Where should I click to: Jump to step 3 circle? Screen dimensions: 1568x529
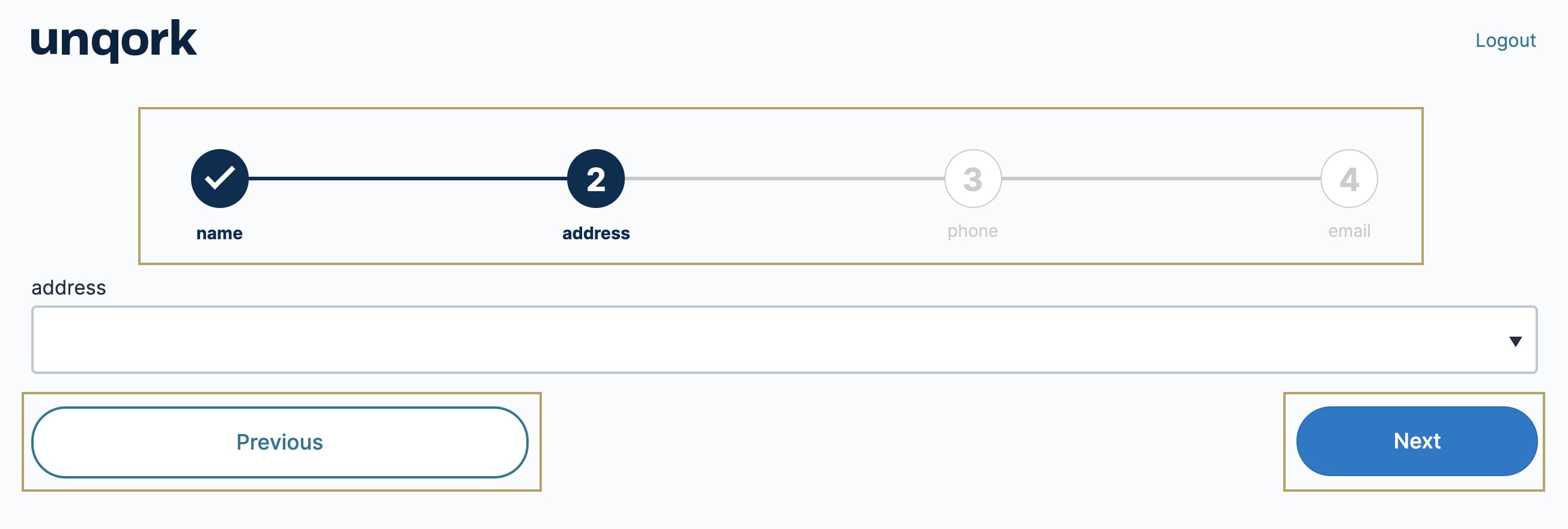click(x=973, y=179)
